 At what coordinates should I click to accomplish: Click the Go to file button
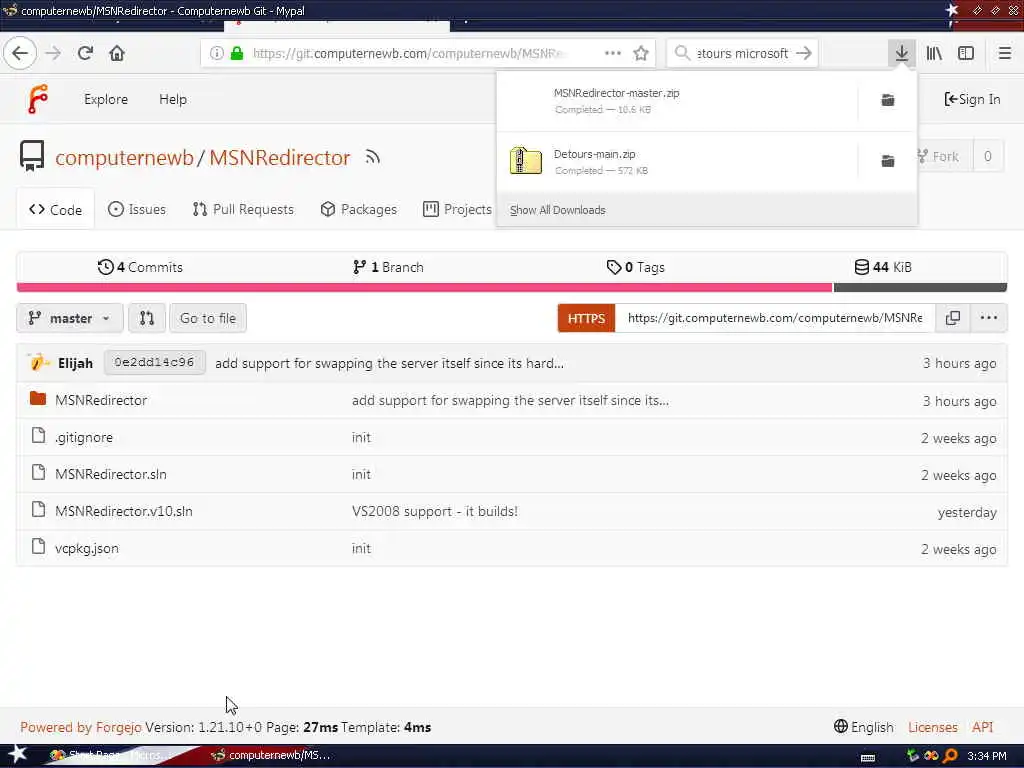click(208, 318)
